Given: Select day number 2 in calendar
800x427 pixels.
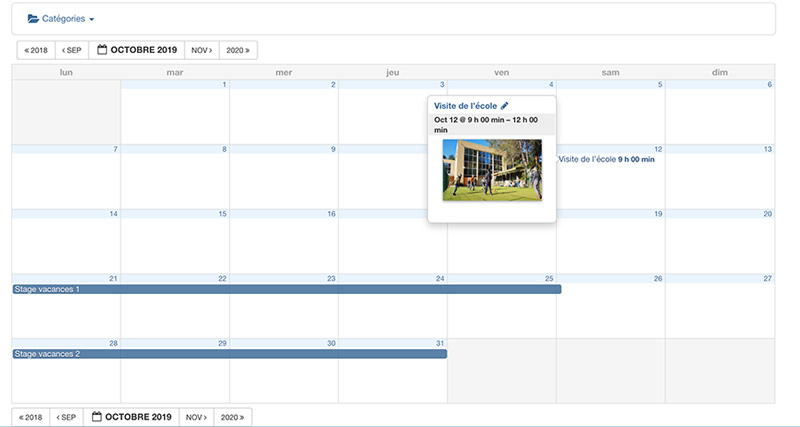Looking at the screenshot, I should [333, 84].
